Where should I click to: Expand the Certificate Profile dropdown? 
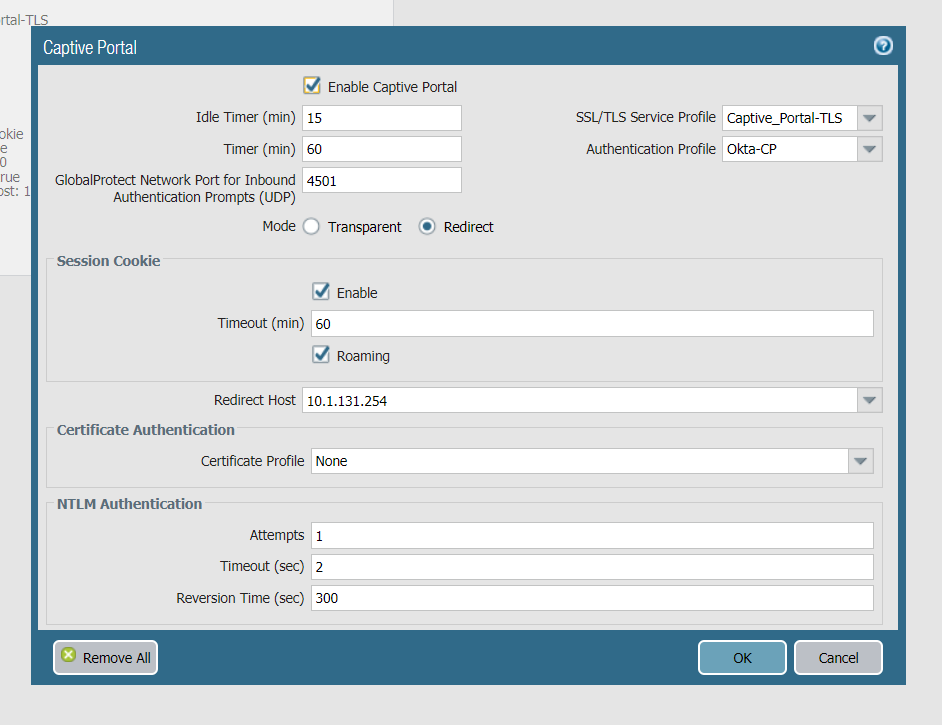(860, 461)
